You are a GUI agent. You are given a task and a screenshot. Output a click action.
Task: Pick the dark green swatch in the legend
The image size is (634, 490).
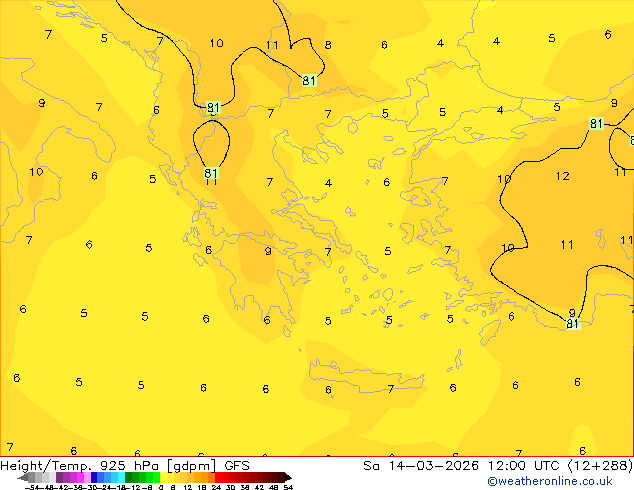tap(129, 477)
